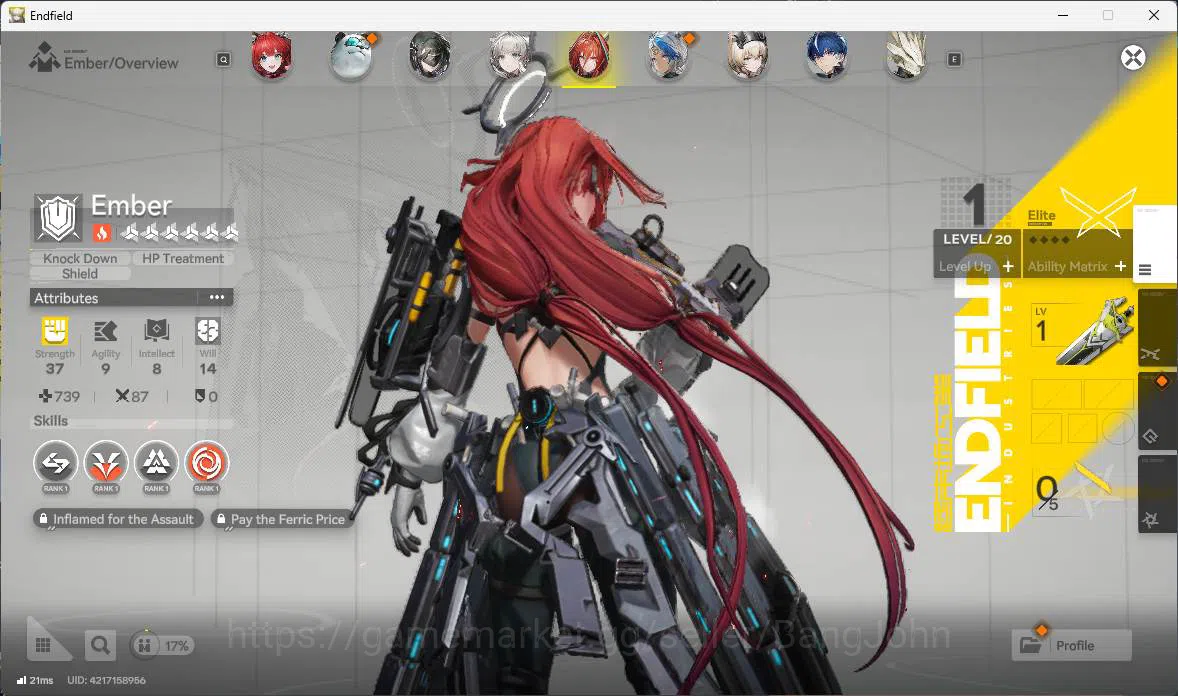Click the magnifier search icon
Screen dimensions: 1178x696
tap(100, 645)
